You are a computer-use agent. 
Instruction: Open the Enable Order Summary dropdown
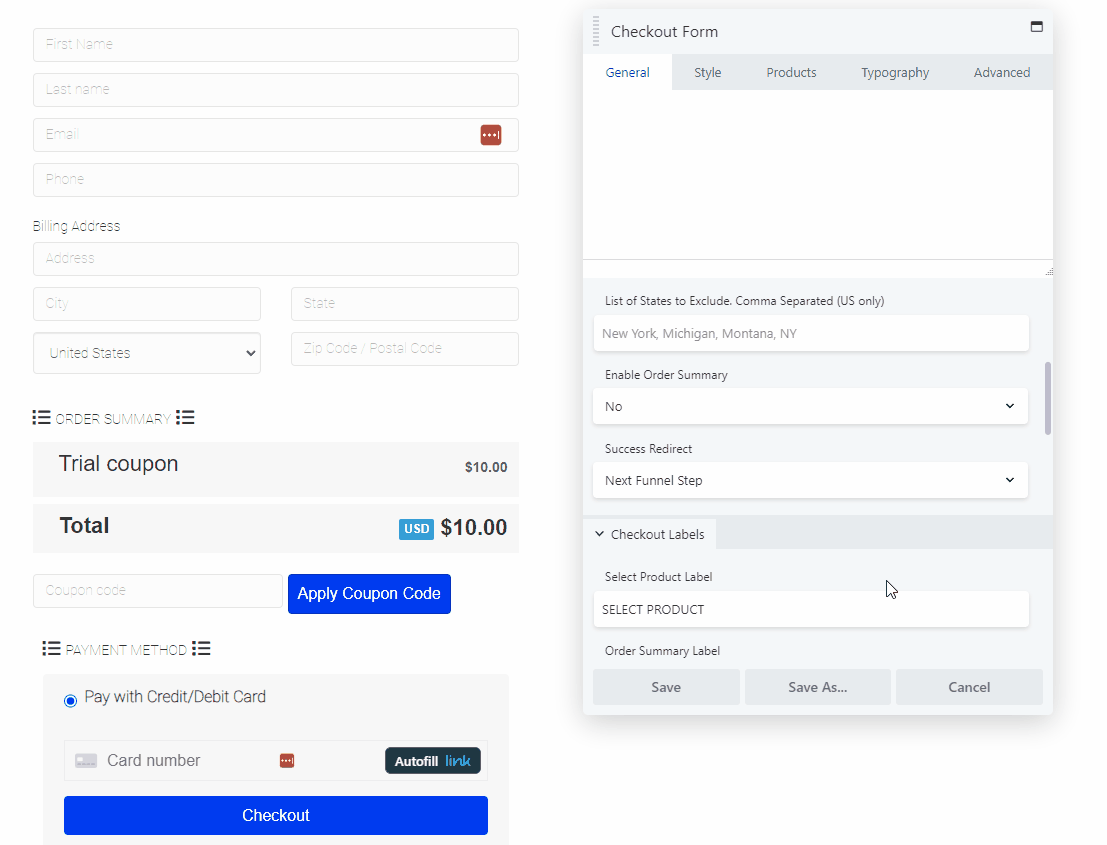click(810, 406)
